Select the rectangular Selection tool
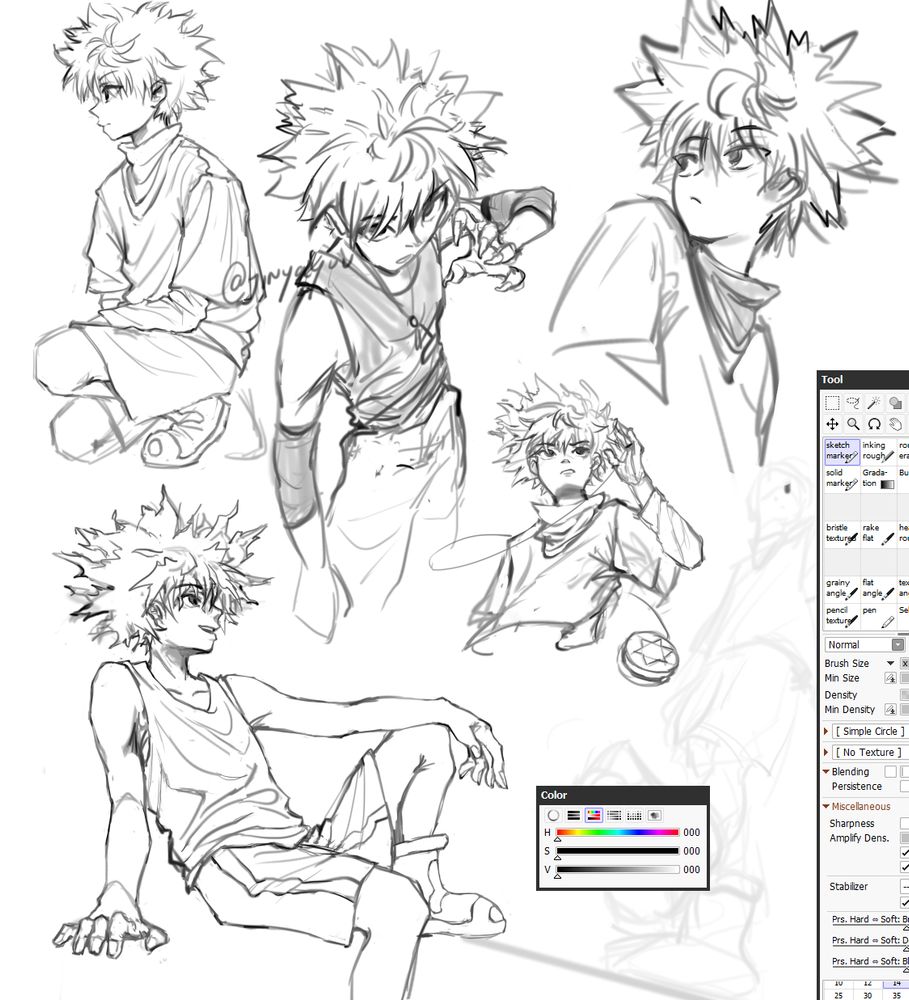The width and height of the screenshot is (909, 1000). pyautogui.click(x=832, y=402)
